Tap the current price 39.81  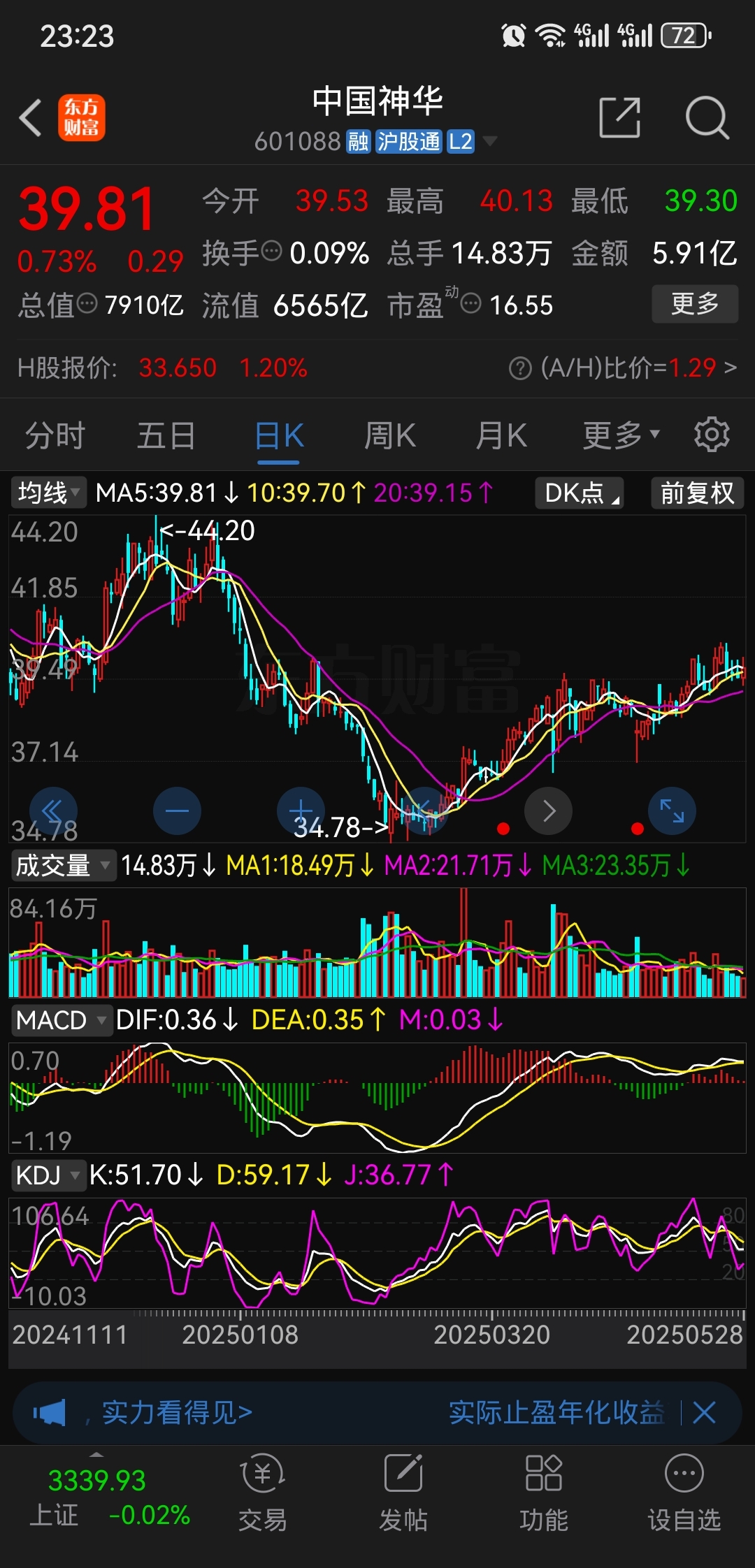pos(87,209)
